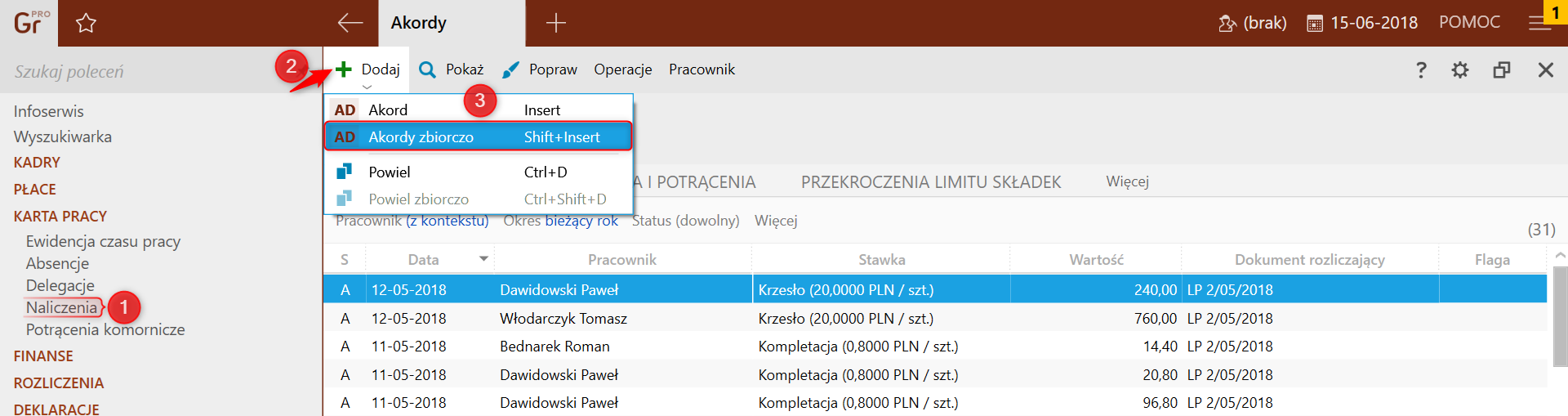Open Delegacje in the sidebar
This screenshot has width=1568, height=416.
pyautogui.click(x=60, y=285)
